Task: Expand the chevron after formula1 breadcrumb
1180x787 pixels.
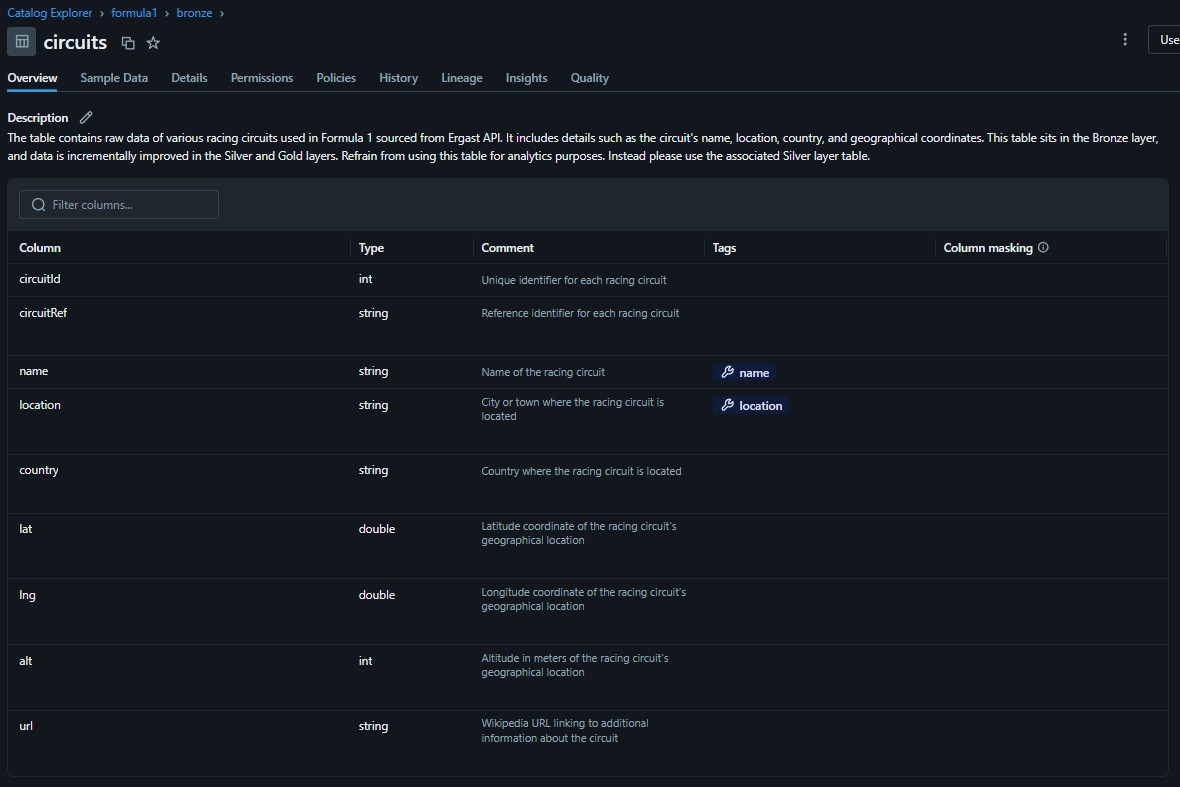Action: (x=166, y=13)
